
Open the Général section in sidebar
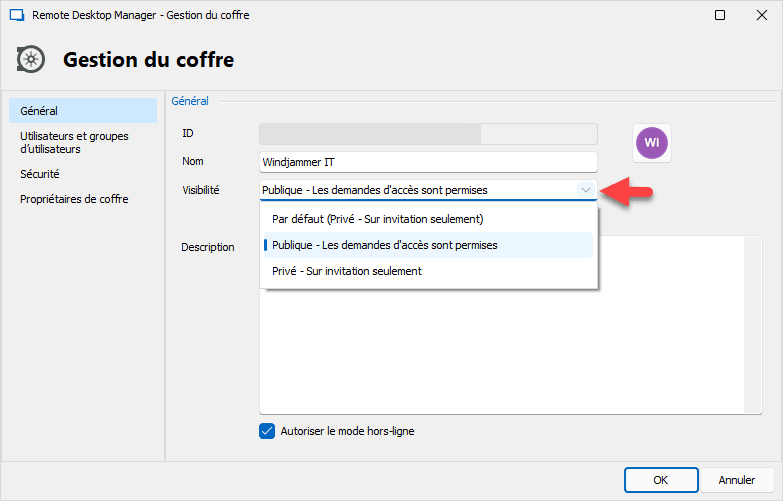click(39, 110)
